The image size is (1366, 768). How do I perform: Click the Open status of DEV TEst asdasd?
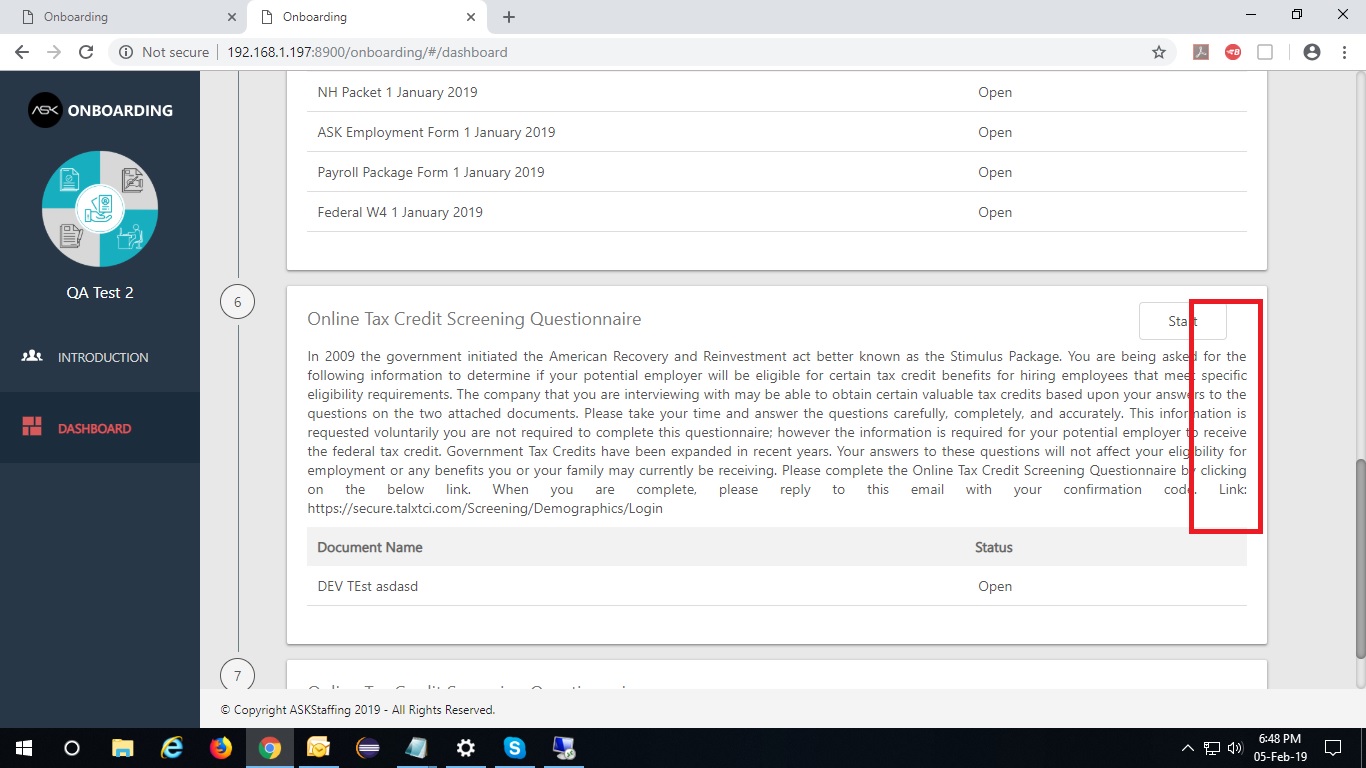click(x=995, y=586)
